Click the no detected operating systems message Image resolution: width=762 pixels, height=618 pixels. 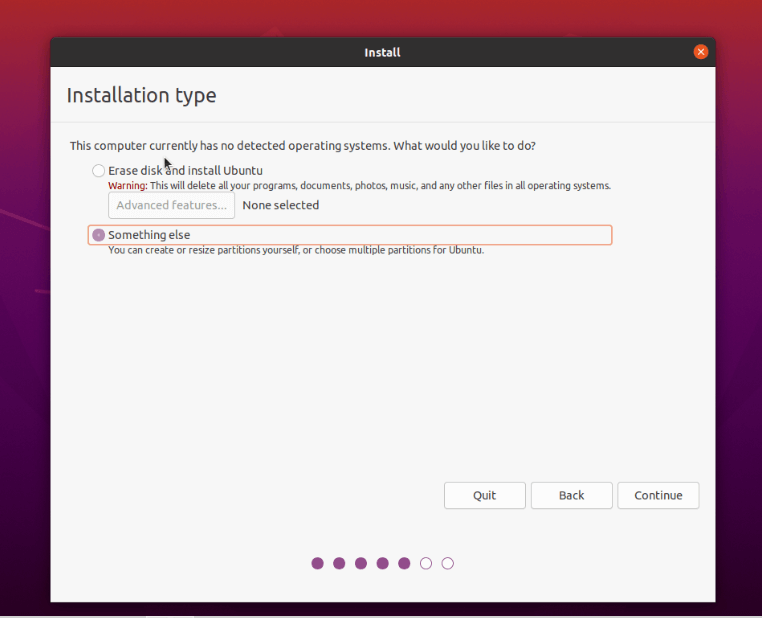302,146
